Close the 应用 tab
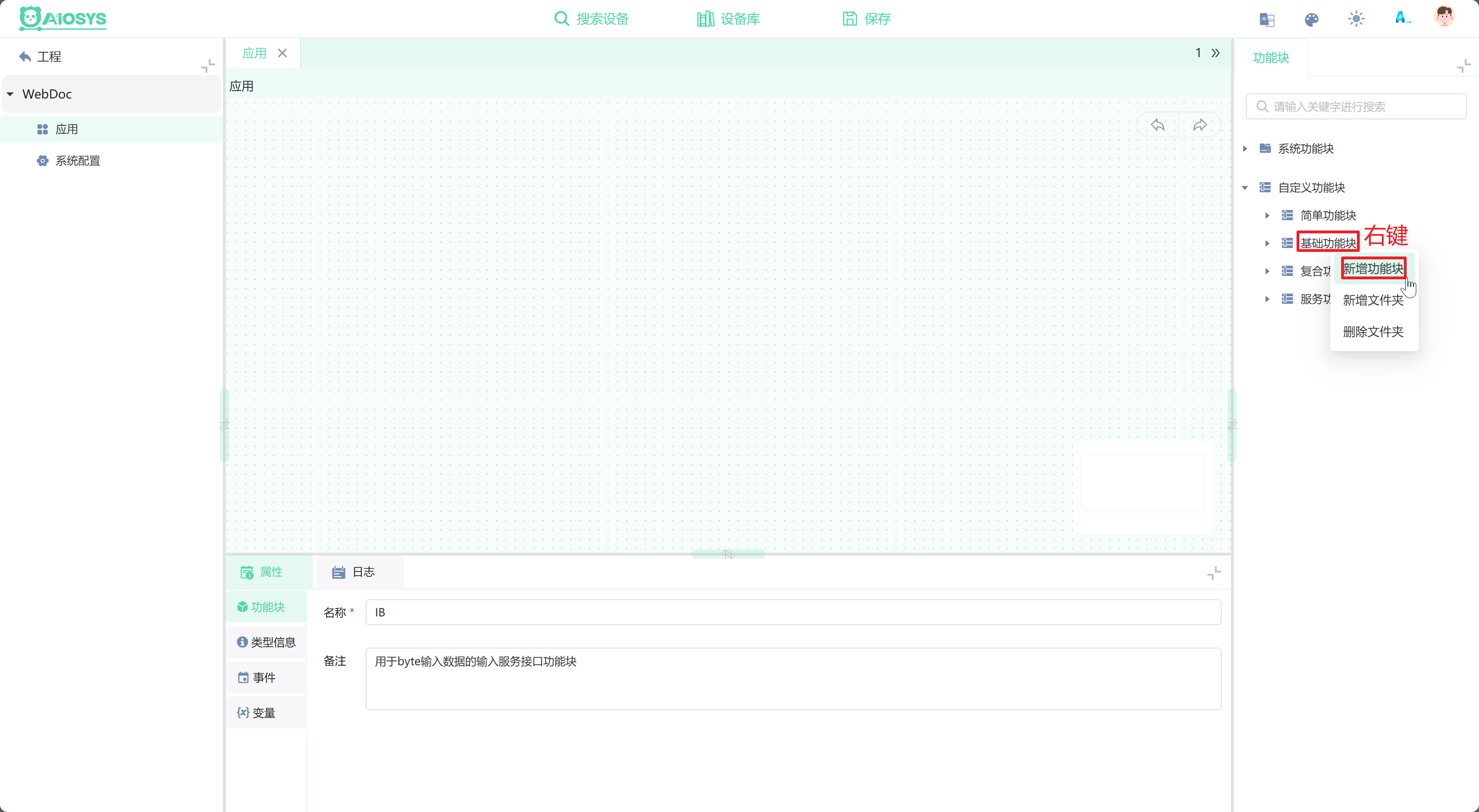Image resolution: width=1479 pixels, height=812 pixels. coord(282,53)
